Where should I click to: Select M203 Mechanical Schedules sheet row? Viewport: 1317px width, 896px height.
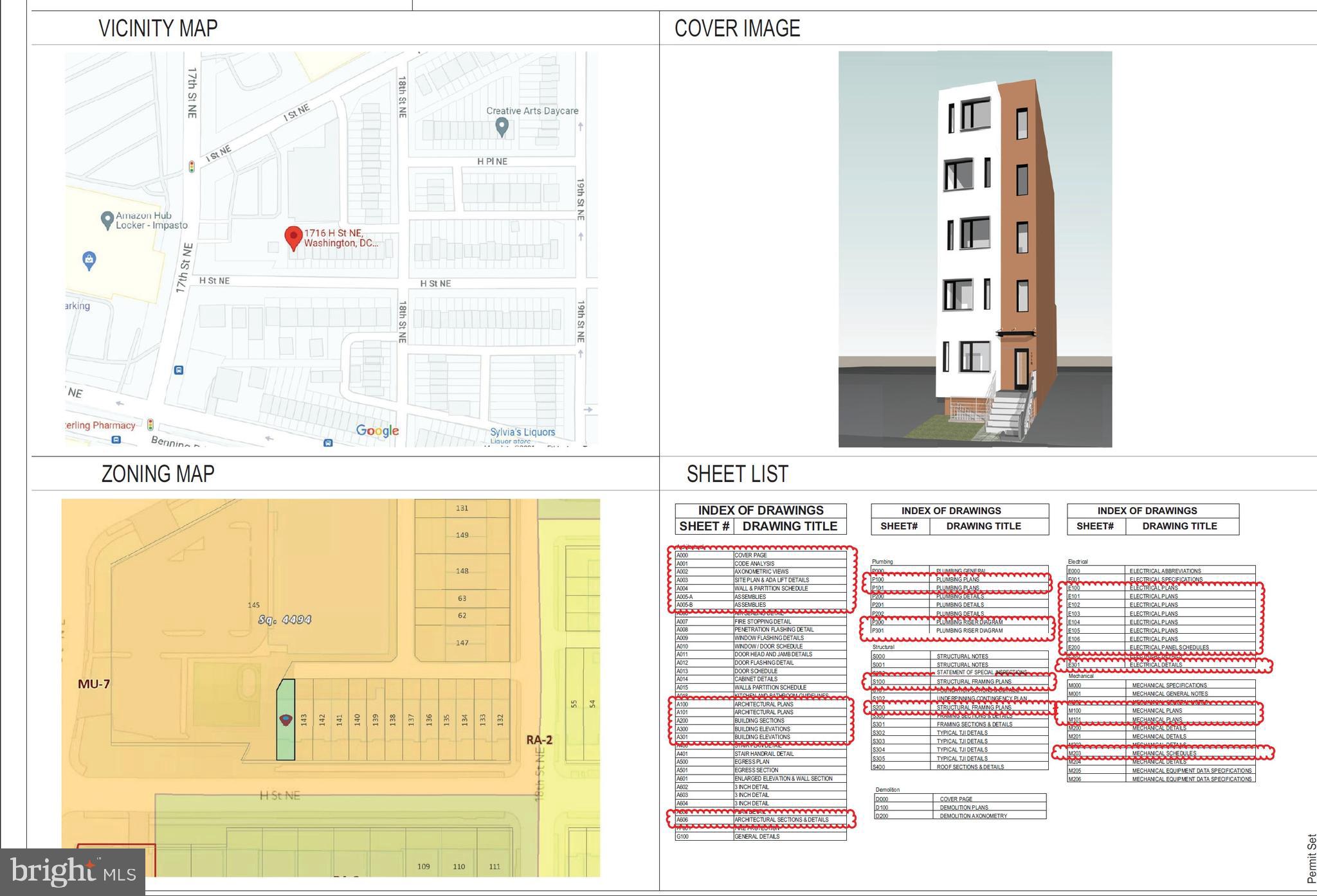1161,753
